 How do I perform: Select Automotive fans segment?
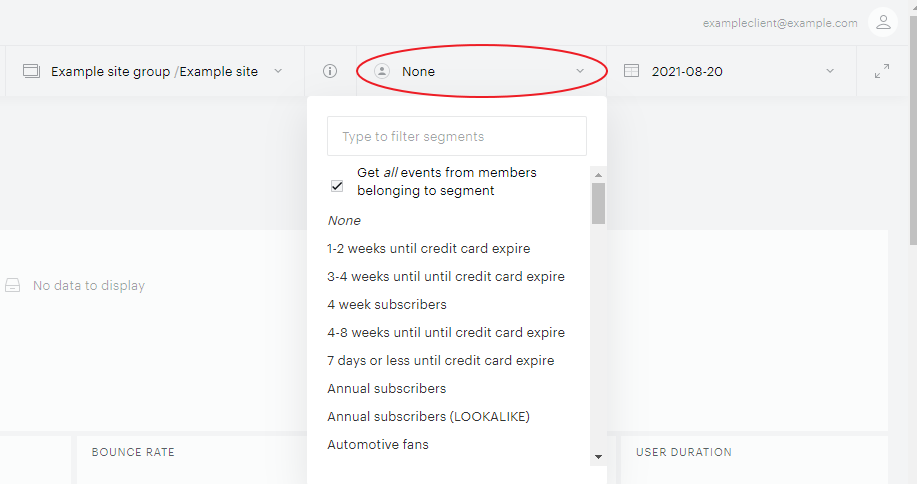pos(378,445)
